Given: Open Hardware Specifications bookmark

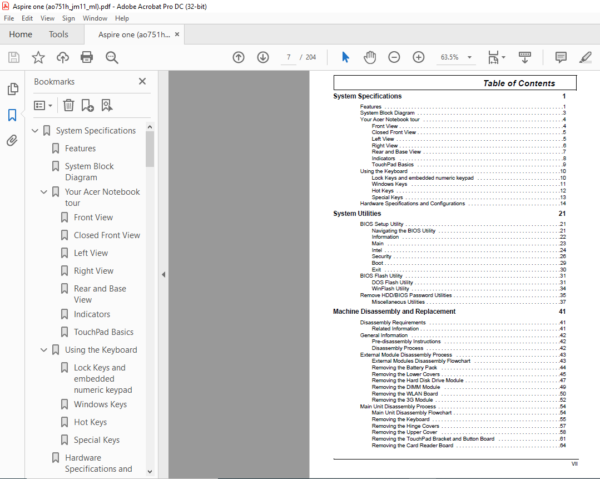Looking at the screenshot, I should [98, 463].
